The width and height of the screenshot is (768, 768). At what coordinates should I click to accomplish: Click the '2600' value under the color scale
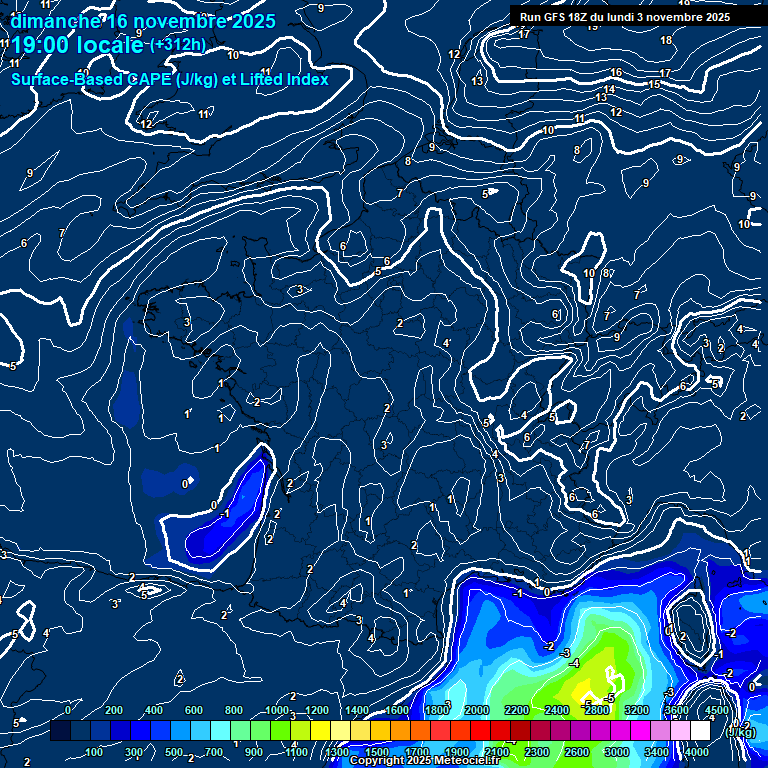(x=577, y=752)
